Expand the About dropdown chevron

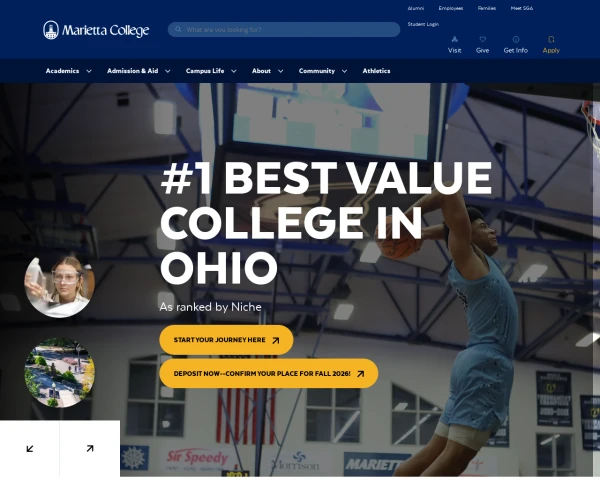point(280,71)
